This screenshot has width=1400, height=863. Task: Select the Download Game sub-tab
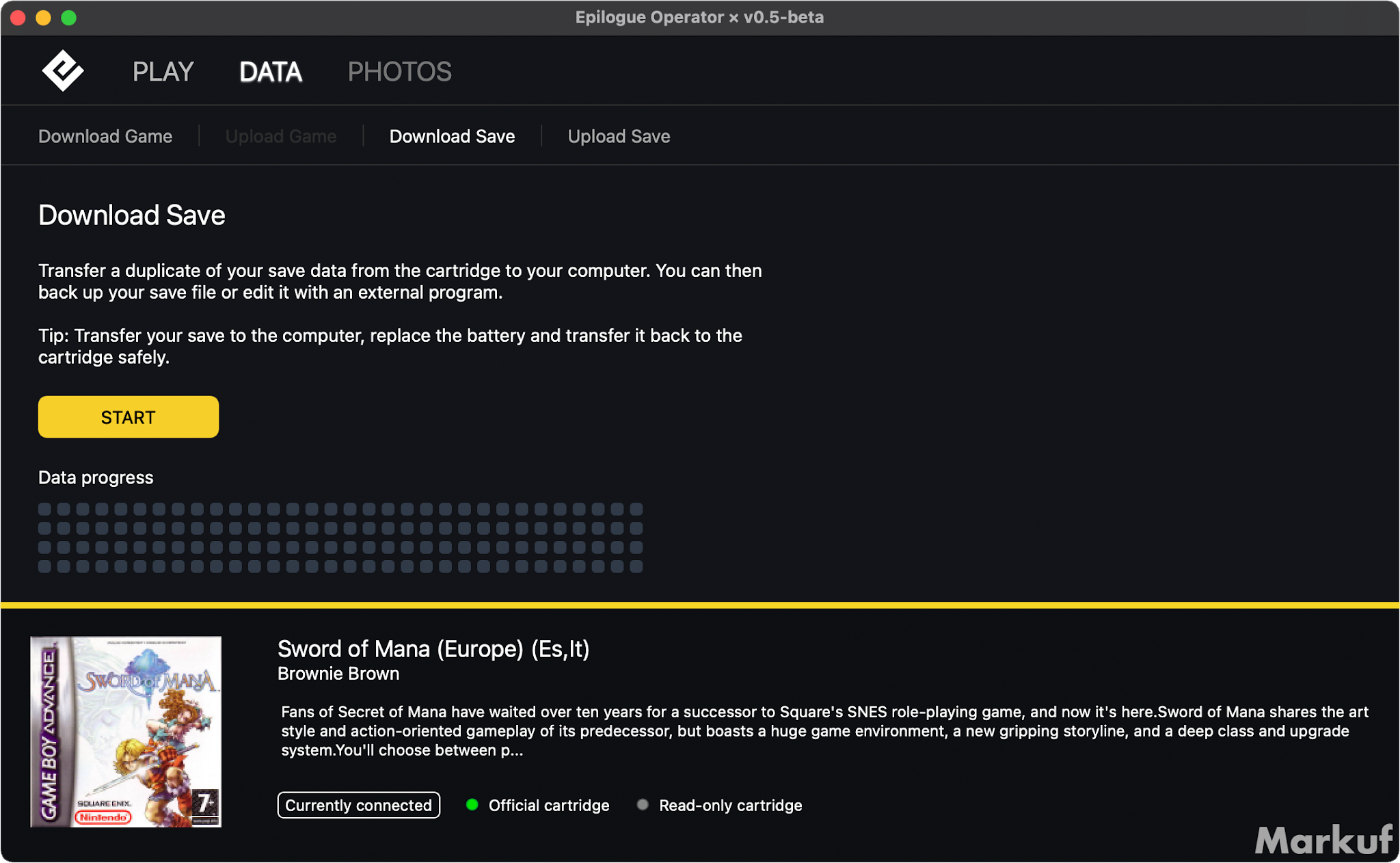[105, 136]
